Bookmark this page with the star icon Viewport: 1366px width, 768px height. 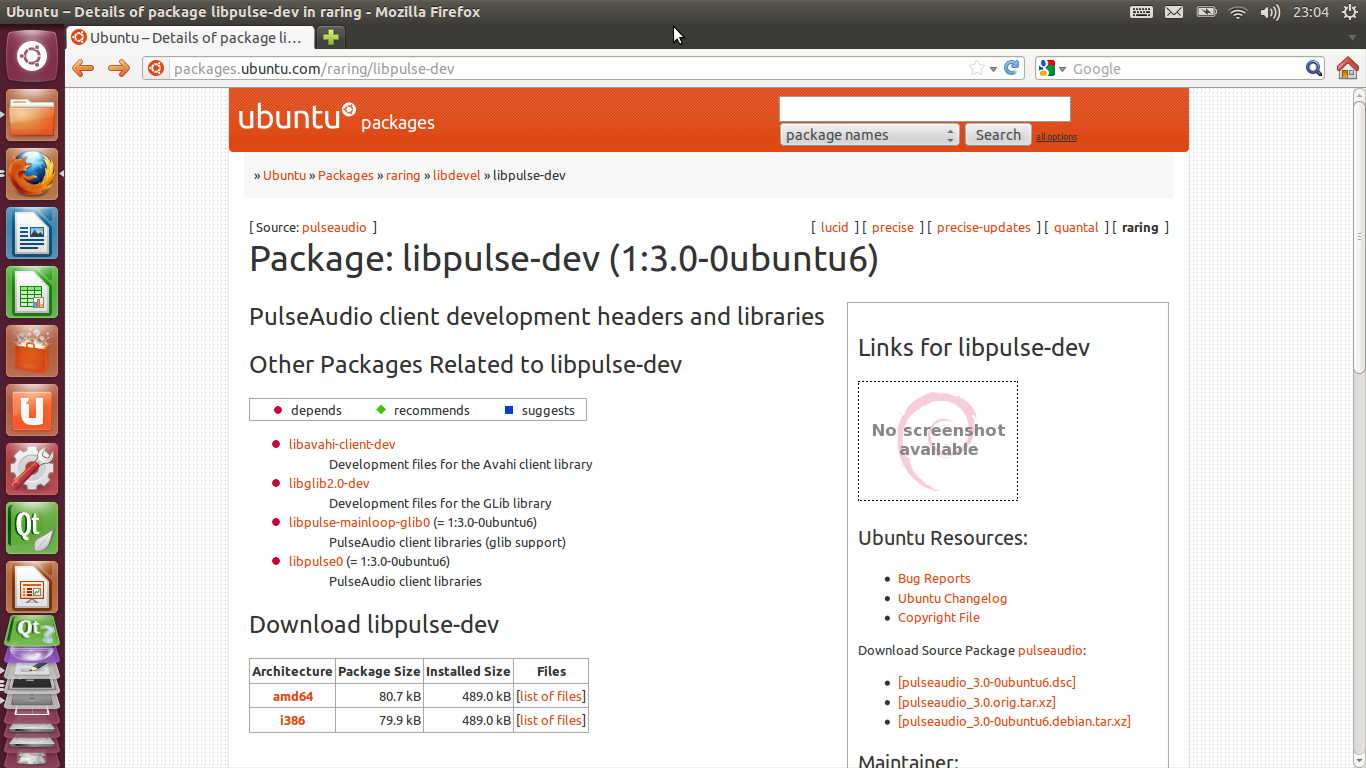pyautogui.click(x=977, y=68)
